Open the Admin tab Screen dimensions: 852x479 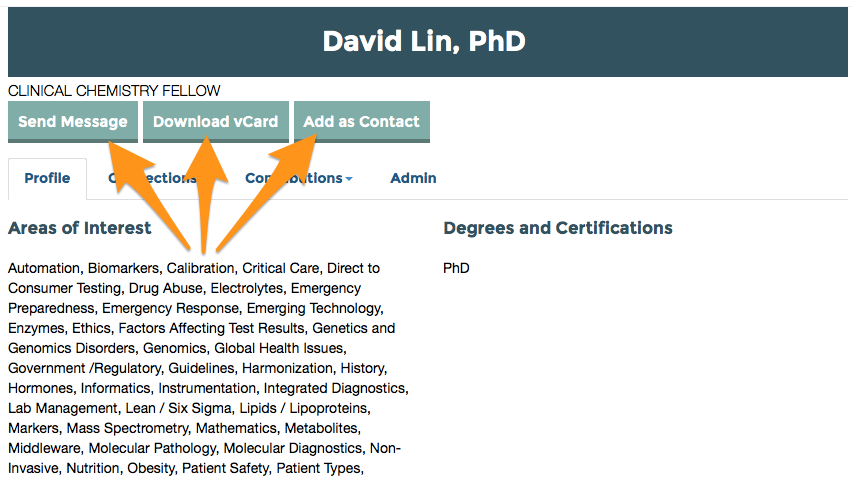tap(413, 178)
